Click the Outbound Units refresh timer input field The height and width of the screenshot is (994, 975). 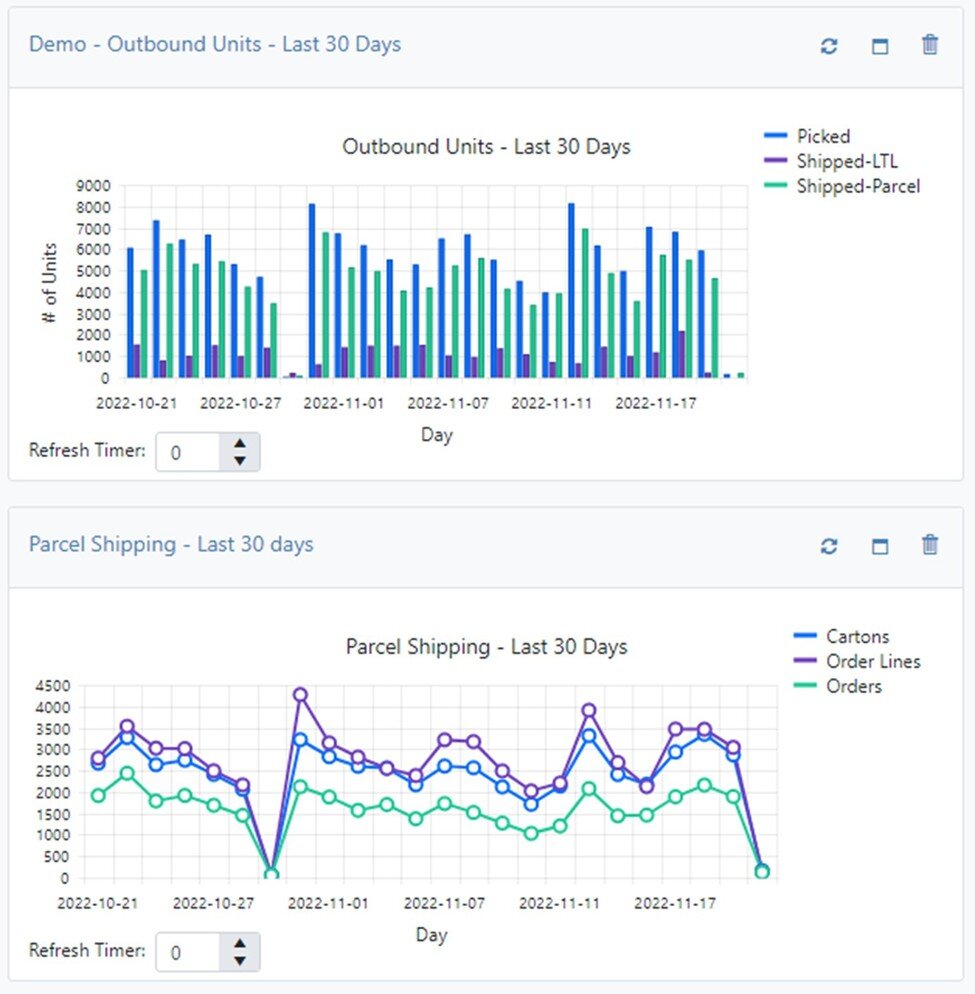tap(188, 452)
